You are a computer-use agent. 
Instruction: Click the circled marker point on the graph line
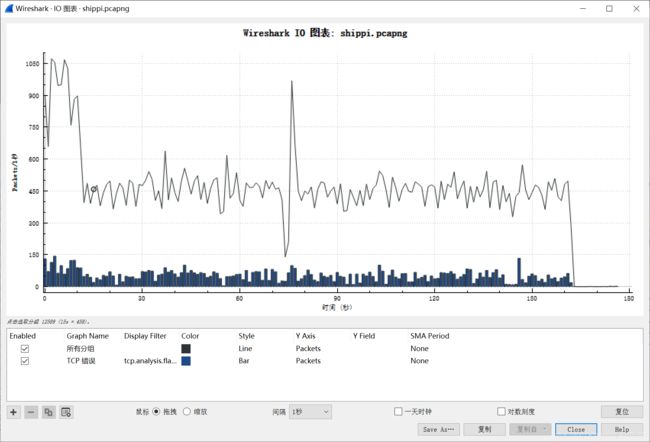point(93,189)
